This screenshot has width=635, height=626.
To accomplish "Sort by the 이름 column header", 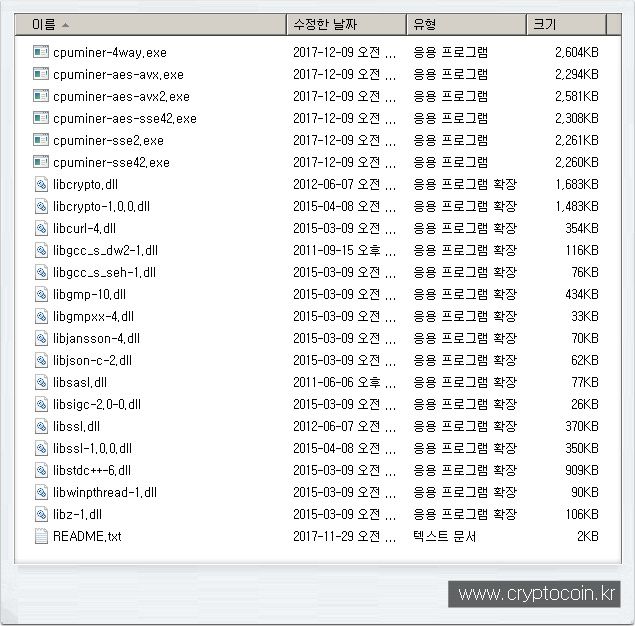I will (151, 25).
